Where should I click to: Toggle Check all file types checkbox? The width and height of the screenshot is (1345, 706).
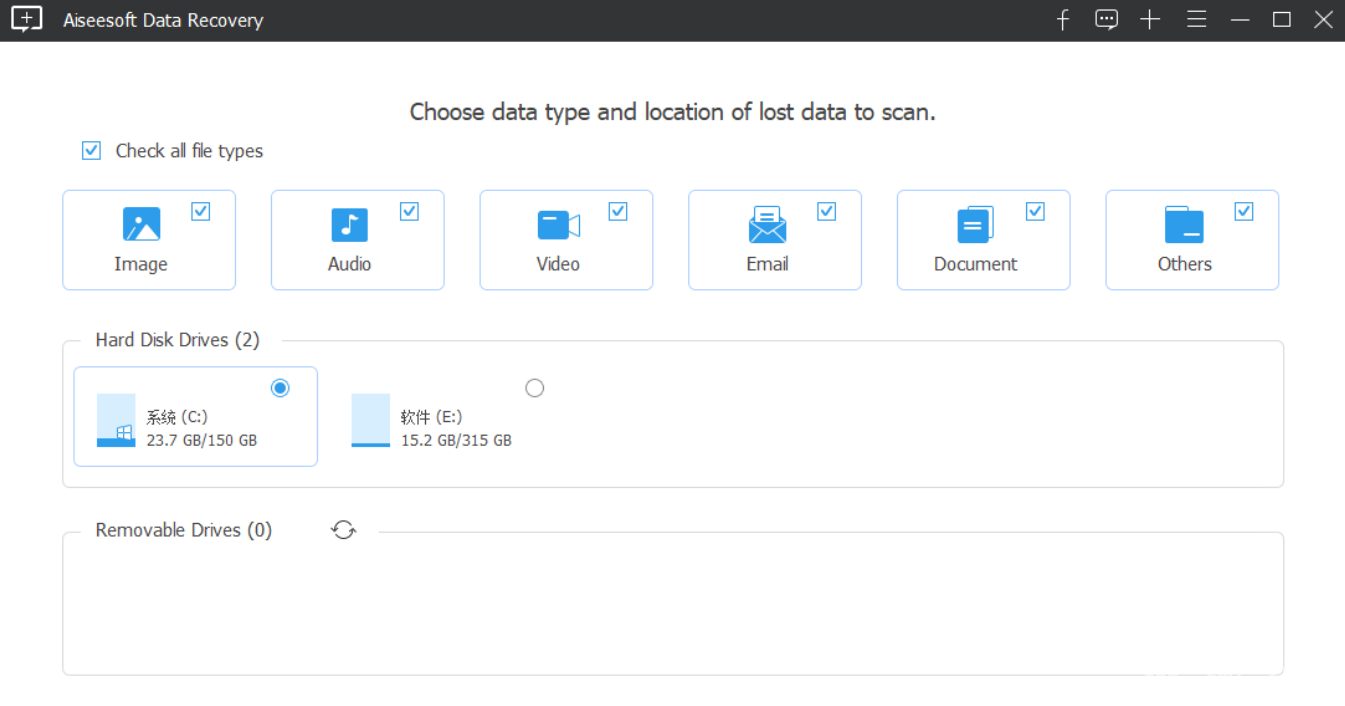point(92,151)
